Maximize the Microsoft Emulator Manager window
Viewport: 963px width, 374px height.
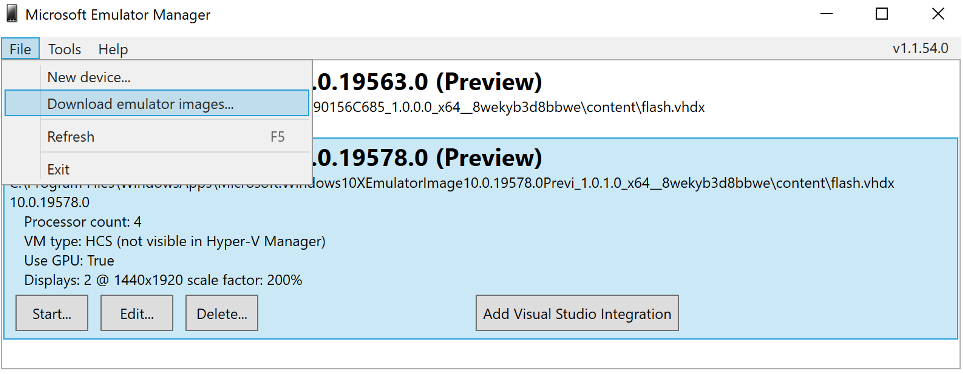(881, 14)
